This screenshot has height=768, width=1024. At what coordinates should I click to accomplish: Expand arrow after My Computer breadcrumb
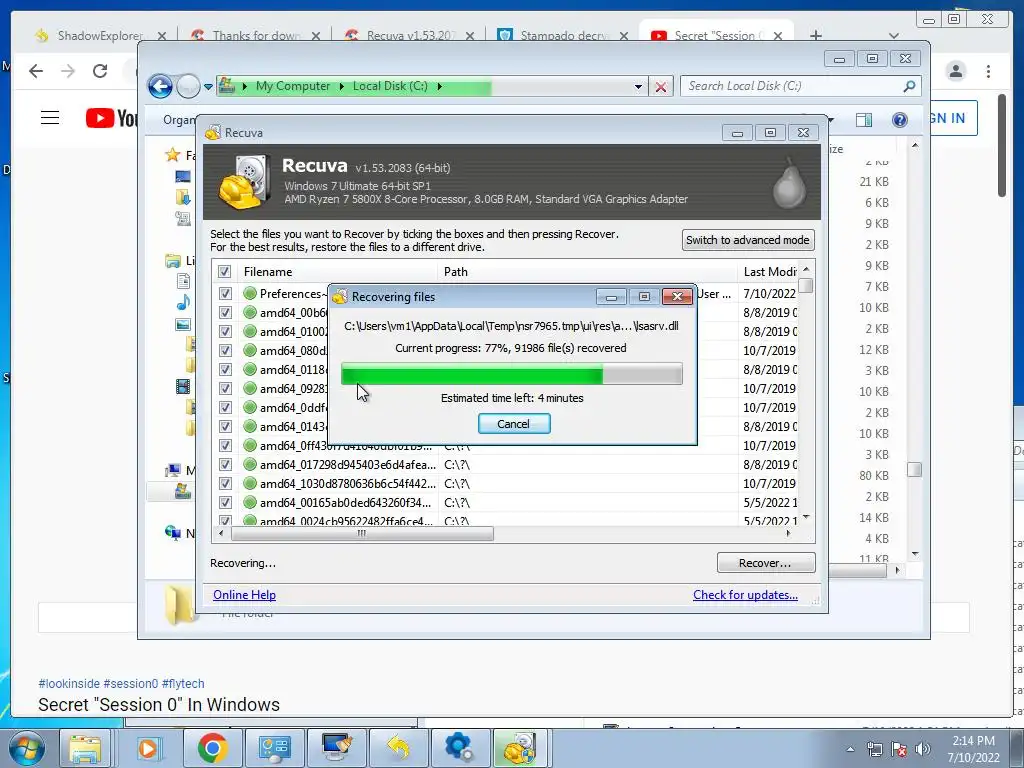[342, 86]
